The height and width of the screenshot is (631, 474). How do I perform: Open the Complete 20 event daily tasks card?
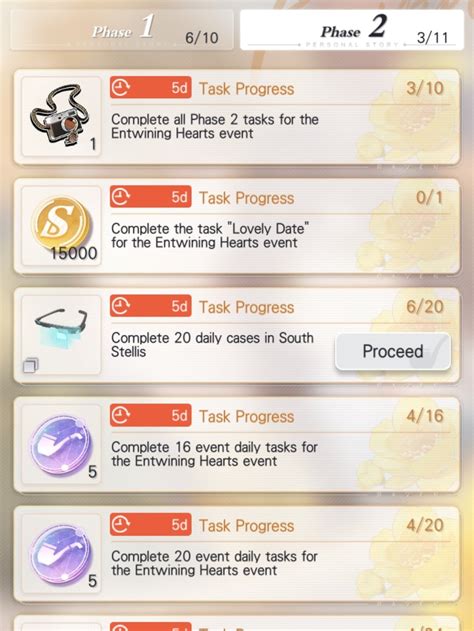(237, 554)
